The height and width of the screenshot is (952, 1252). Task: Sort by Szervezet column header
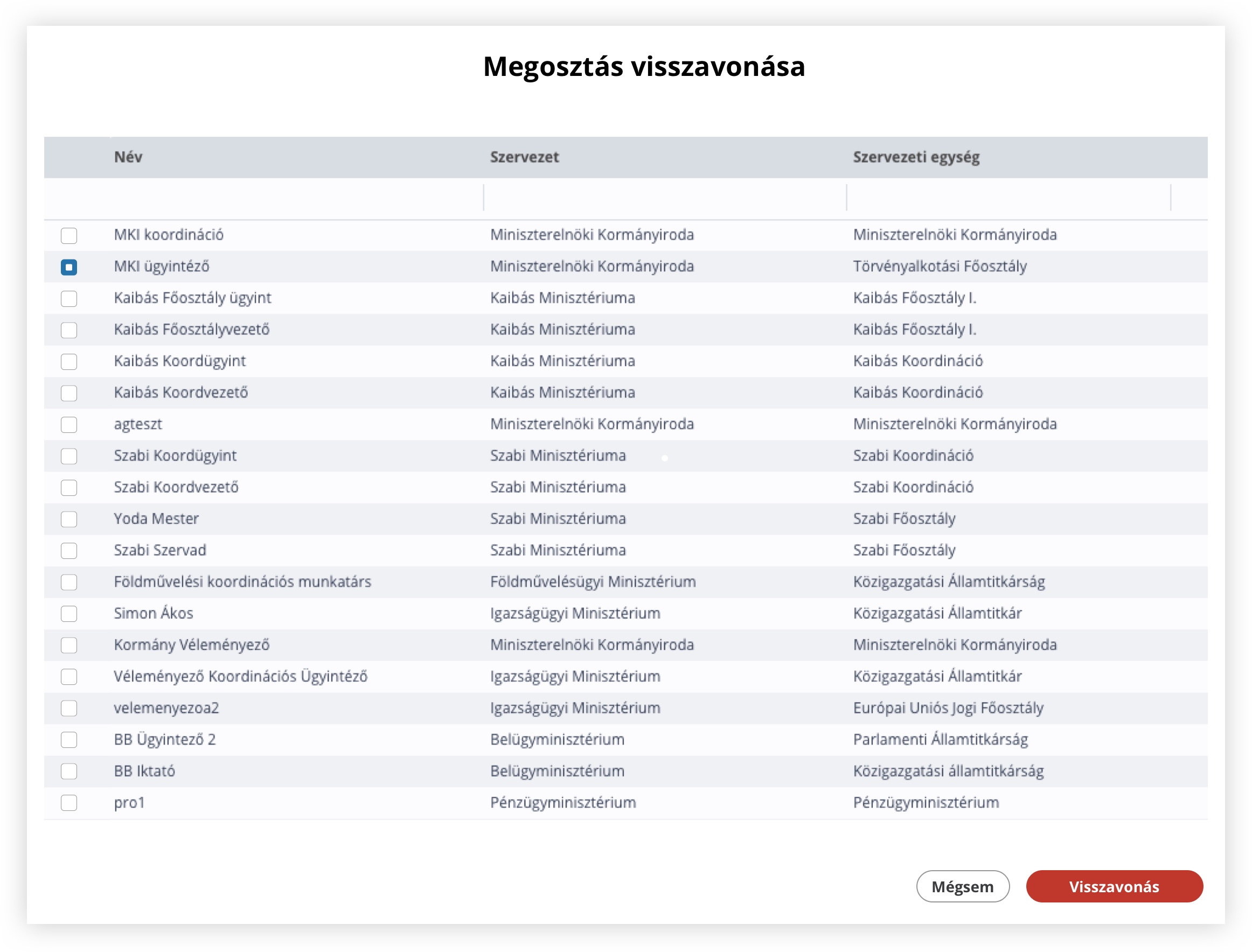coord(524,157)
